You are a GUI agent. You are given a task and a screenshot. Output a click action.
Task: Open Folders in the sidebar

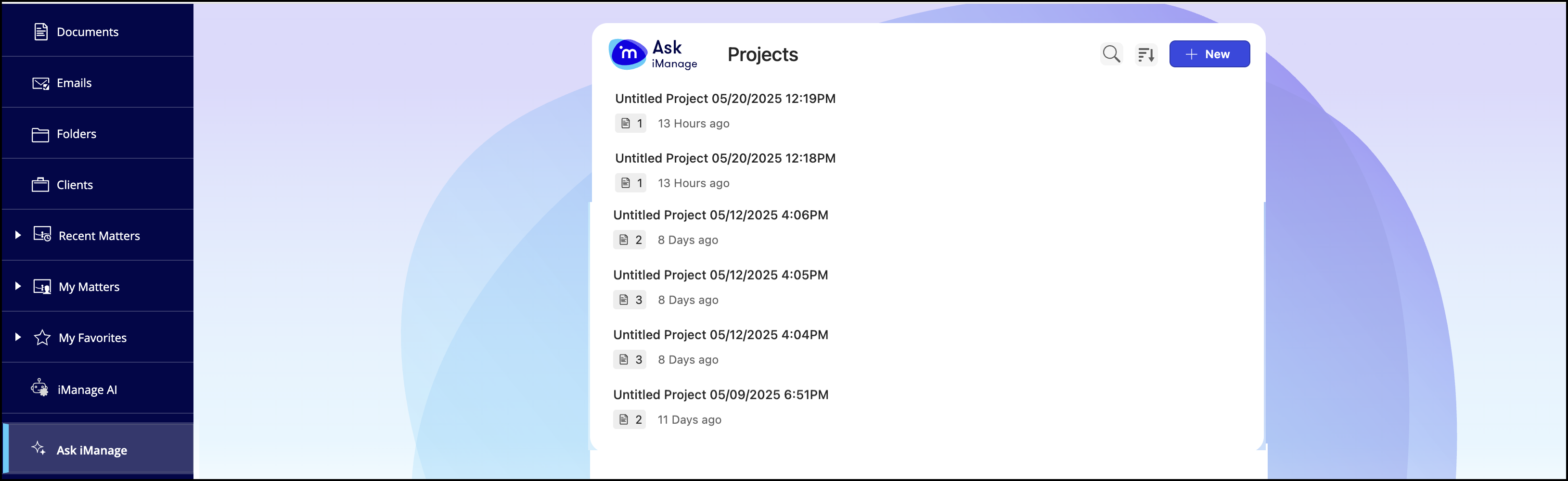pyautogui.click(x=76, y=134)
